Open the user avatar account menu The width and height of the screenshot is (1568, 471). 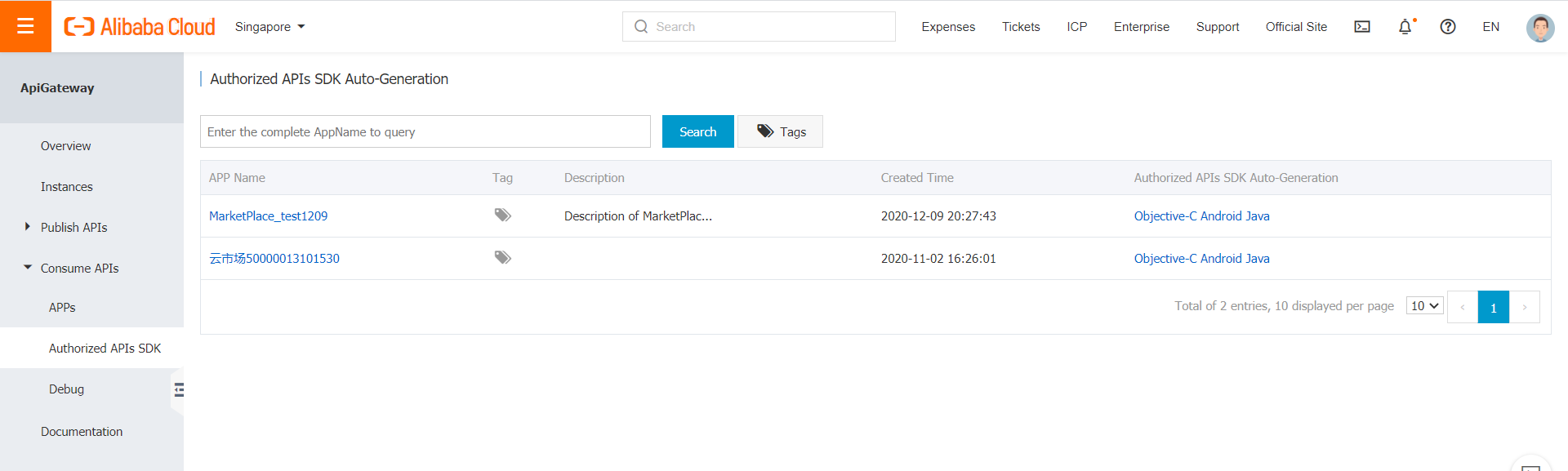click(x=1540, y=28)
